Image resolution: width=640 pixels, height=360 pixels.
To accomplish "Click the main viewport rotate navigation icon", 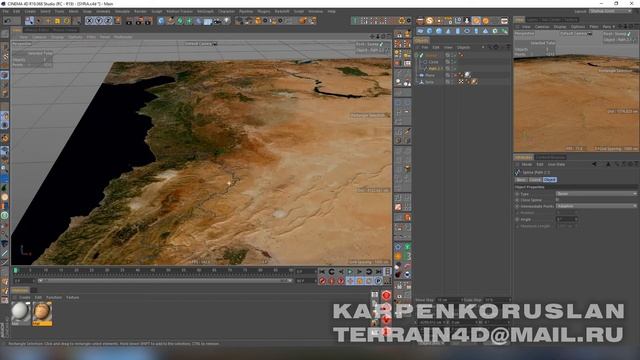I will 383,37.
